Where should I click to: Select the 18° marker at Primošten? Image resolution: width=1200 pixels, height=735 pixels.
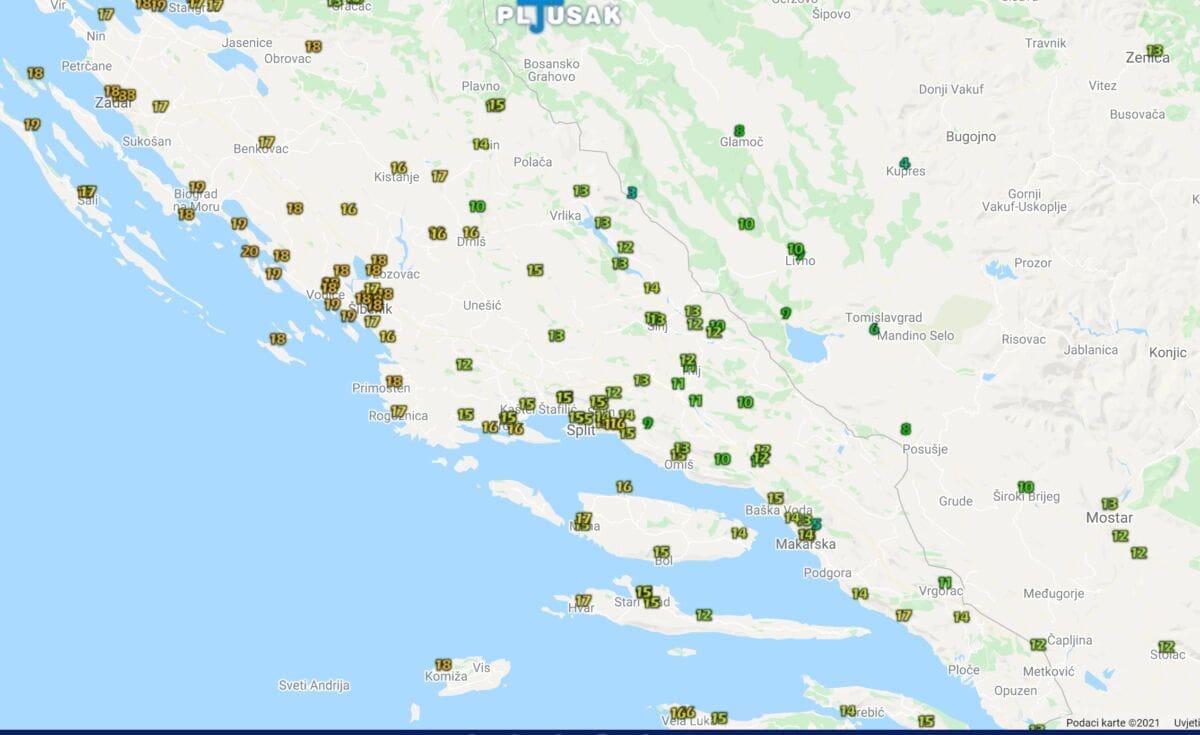[x=394, y=381]
